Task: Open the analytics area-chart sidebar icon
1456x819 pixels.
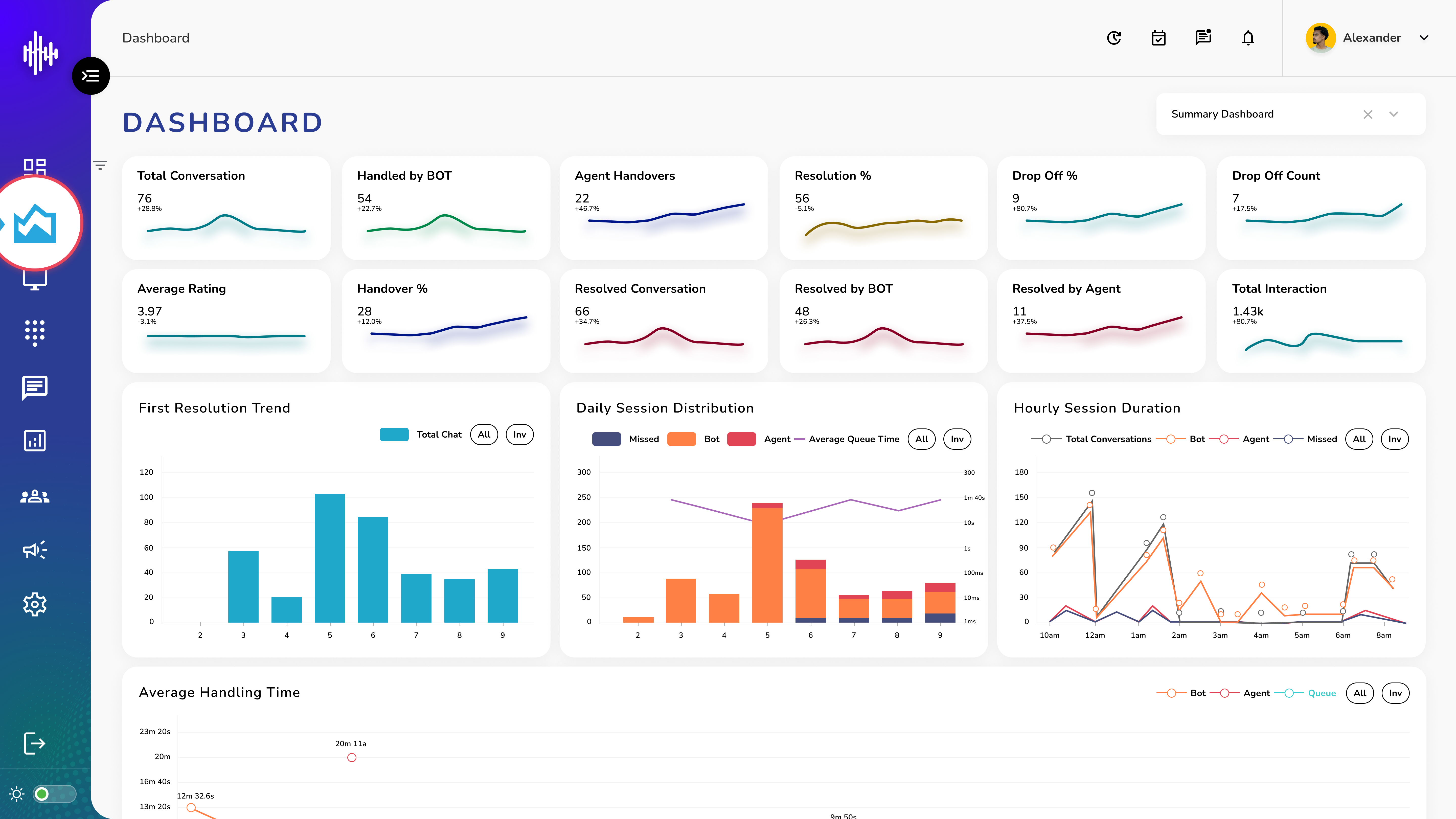Action: pos(35,223)
